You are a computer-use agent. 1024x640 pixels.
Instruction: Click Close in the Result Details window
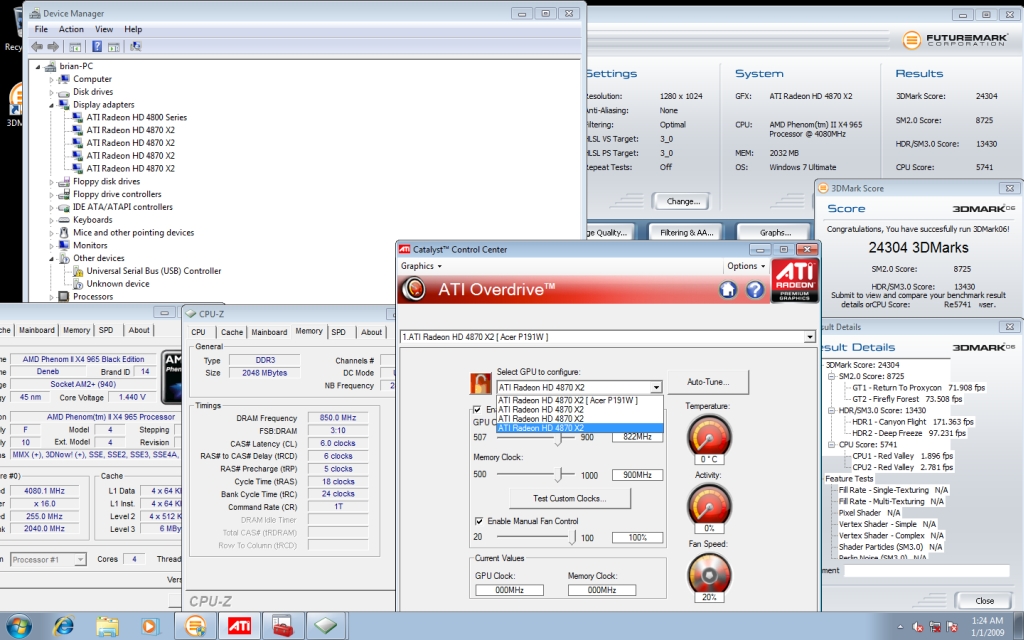pos(984,600)
